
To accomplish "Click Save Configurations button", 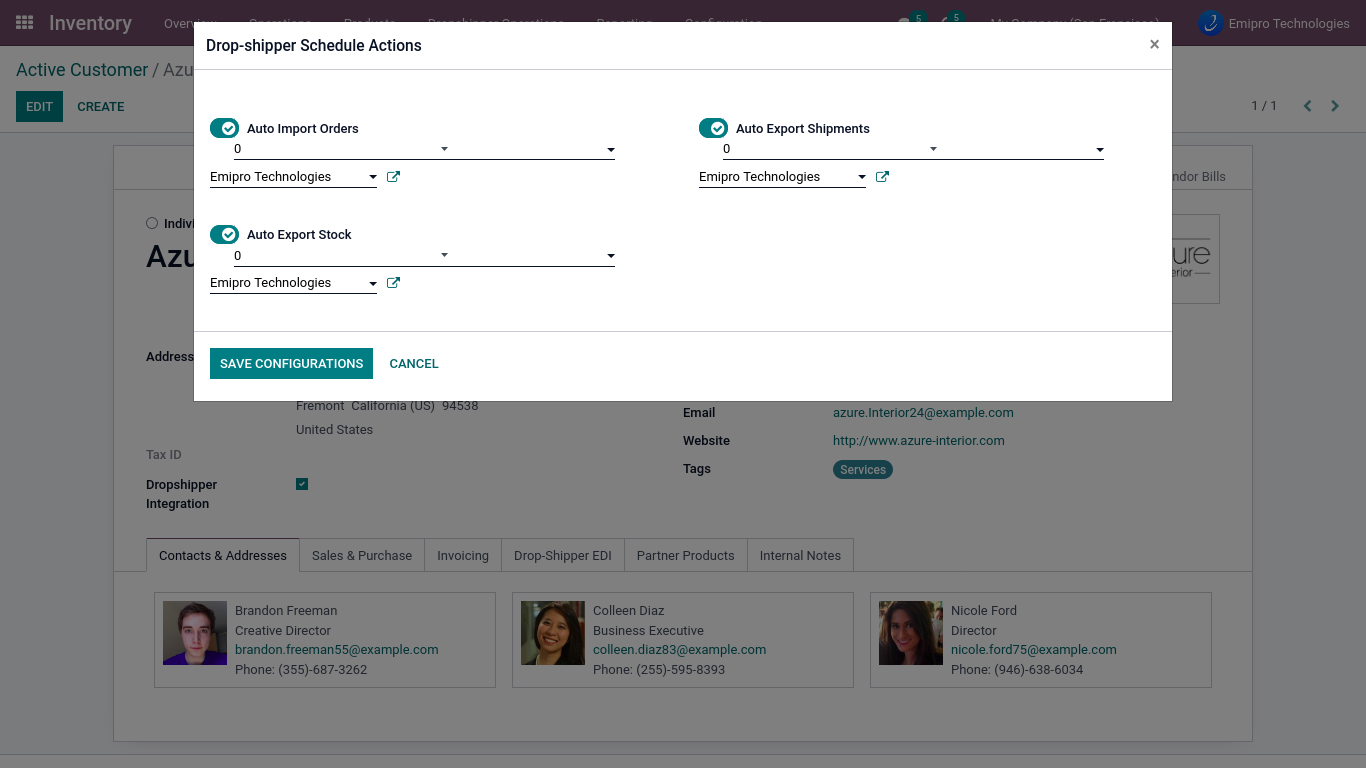I will coord(291,364).
